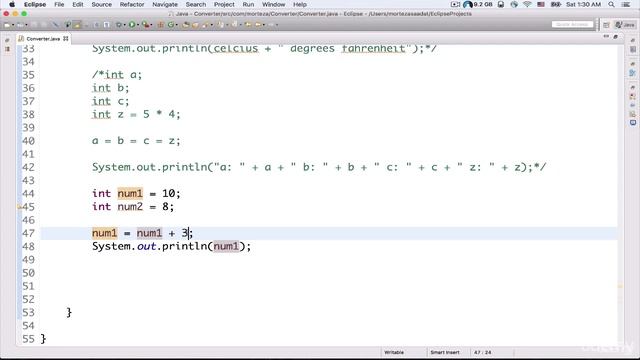The width and height of the screenshot is (640, 360).
Task: Open the File menu
Action: pyautogui.click(x=59, y=4)
